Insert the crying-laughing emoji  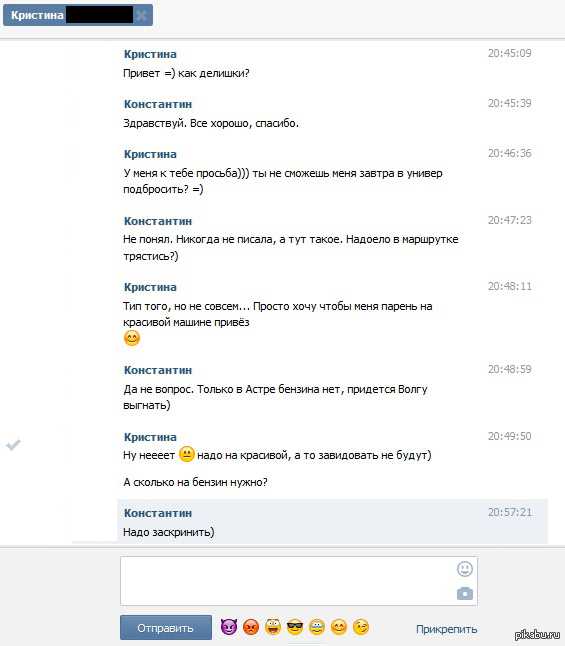click(316, 627)
